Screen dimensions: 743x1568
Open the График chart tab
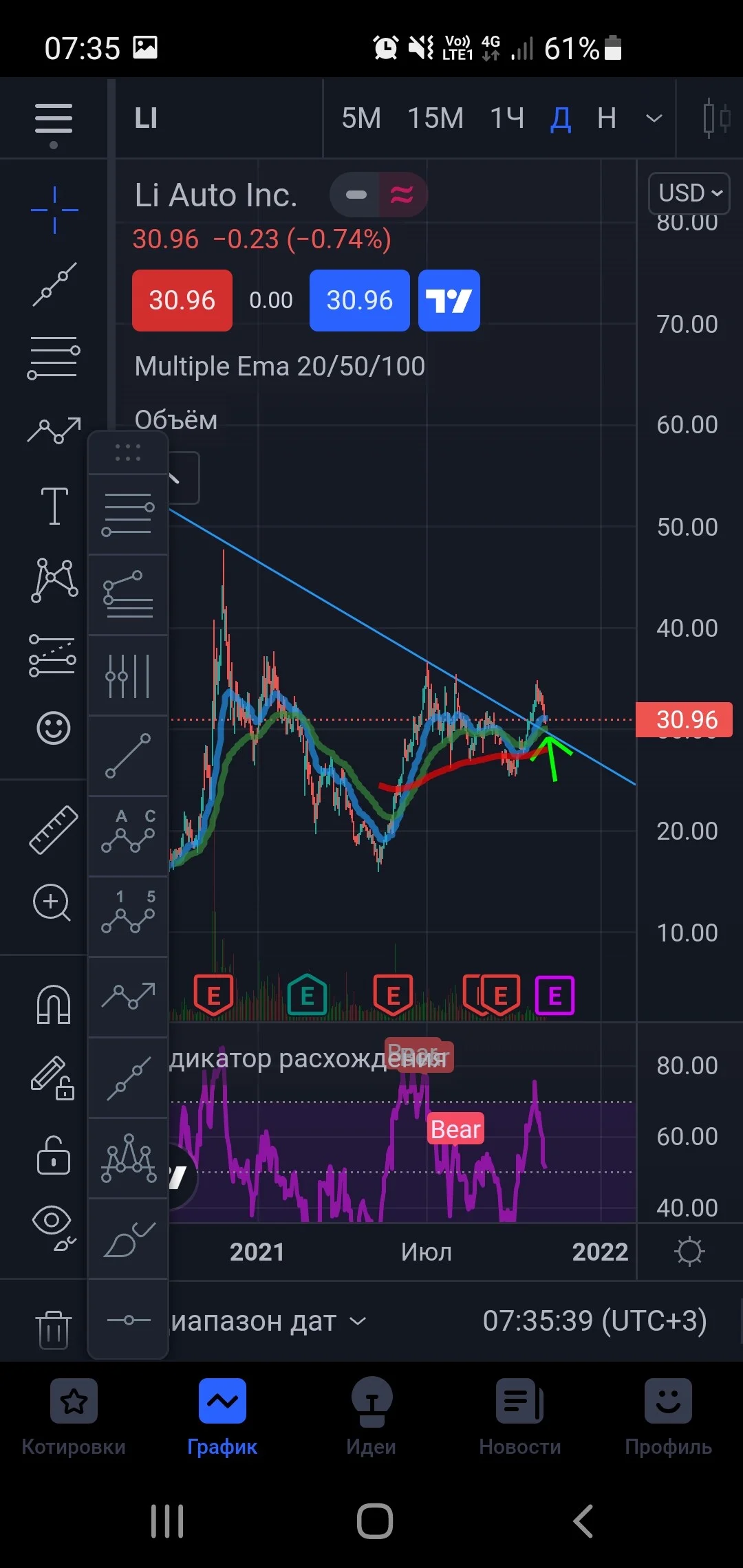(222, 1417)
